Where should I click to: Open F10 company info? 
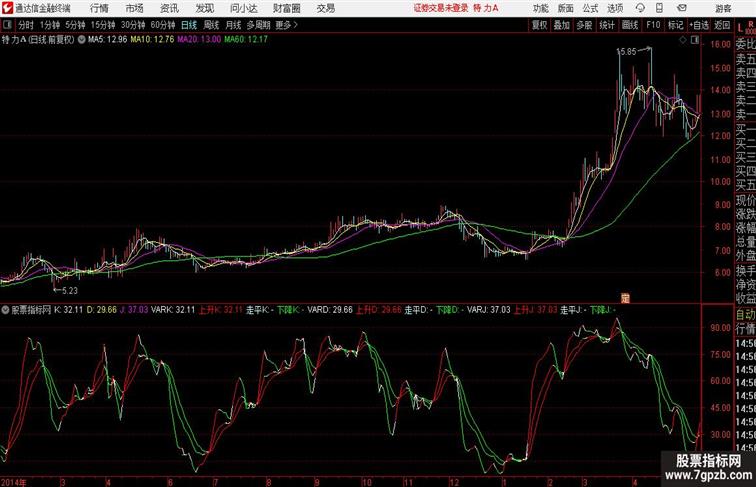(653, 25)
